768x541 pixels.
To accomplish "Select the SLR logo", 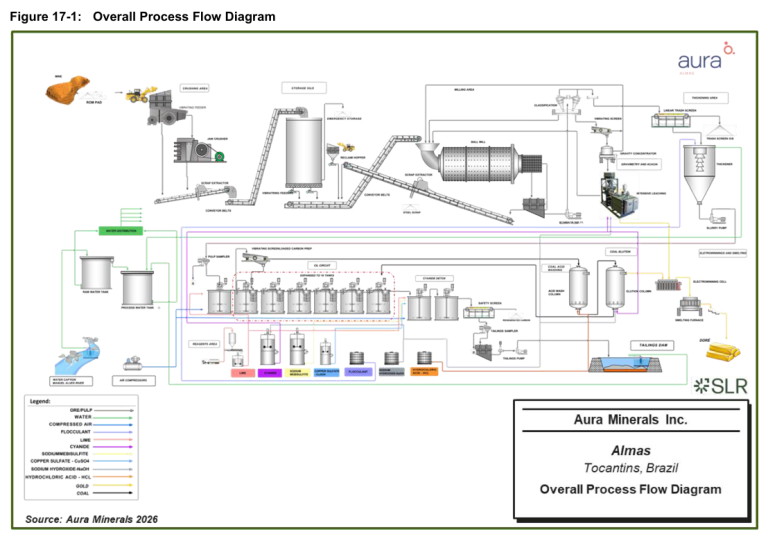I will pos(720,386).
